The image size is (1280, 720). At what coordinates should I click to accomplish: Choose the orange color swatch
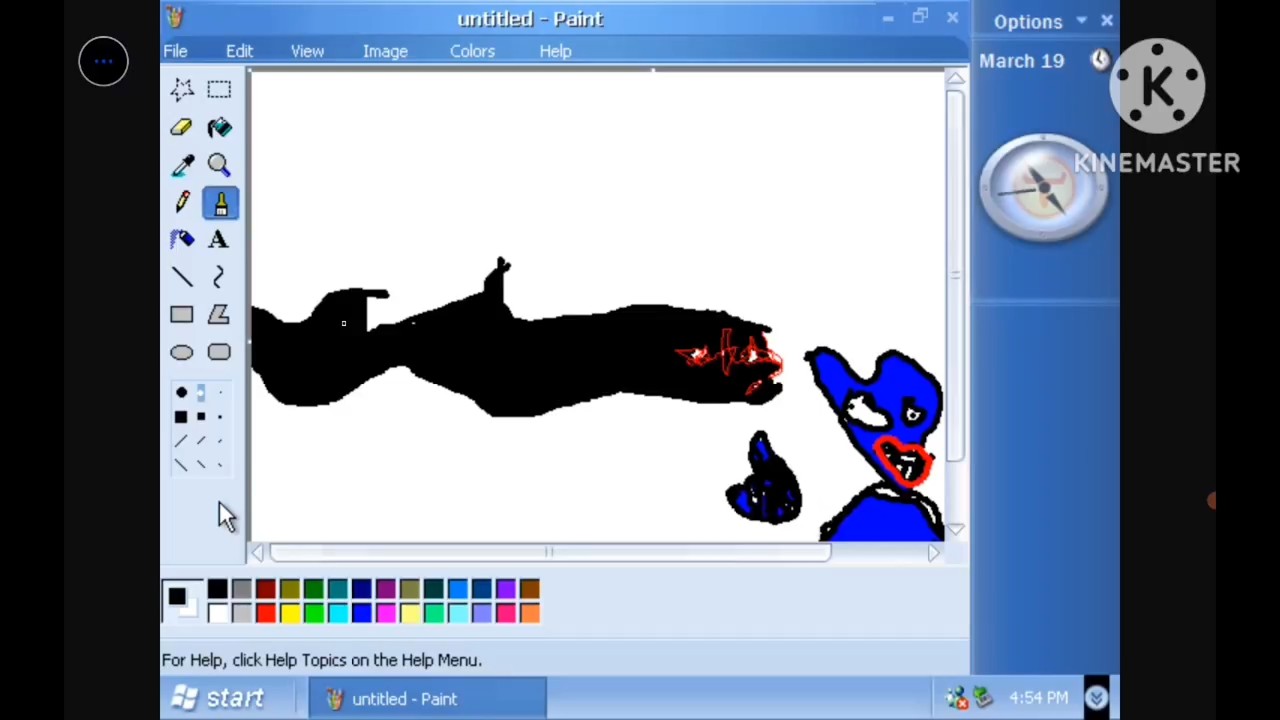coord(529,612)
